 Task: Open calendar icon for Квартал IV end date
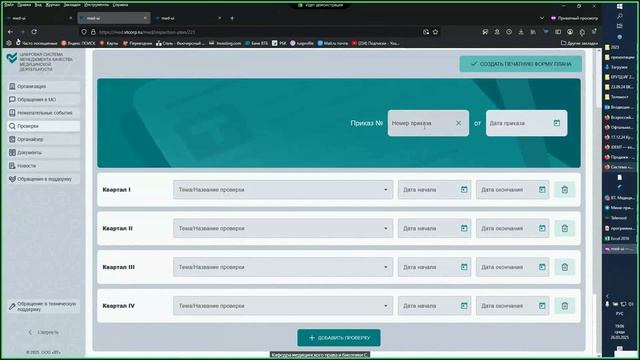[x=542, y=306]
